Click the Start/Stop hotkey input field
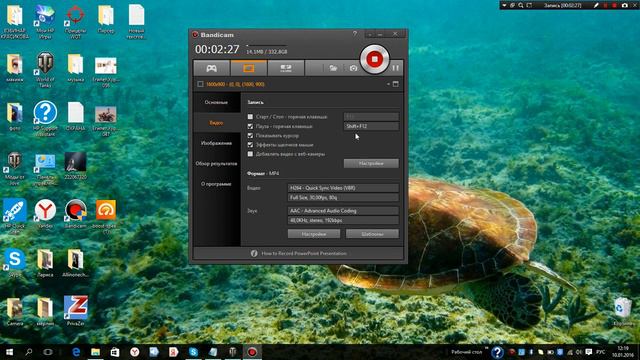Screen dimensions: 640x360 (x=371, y=117)
